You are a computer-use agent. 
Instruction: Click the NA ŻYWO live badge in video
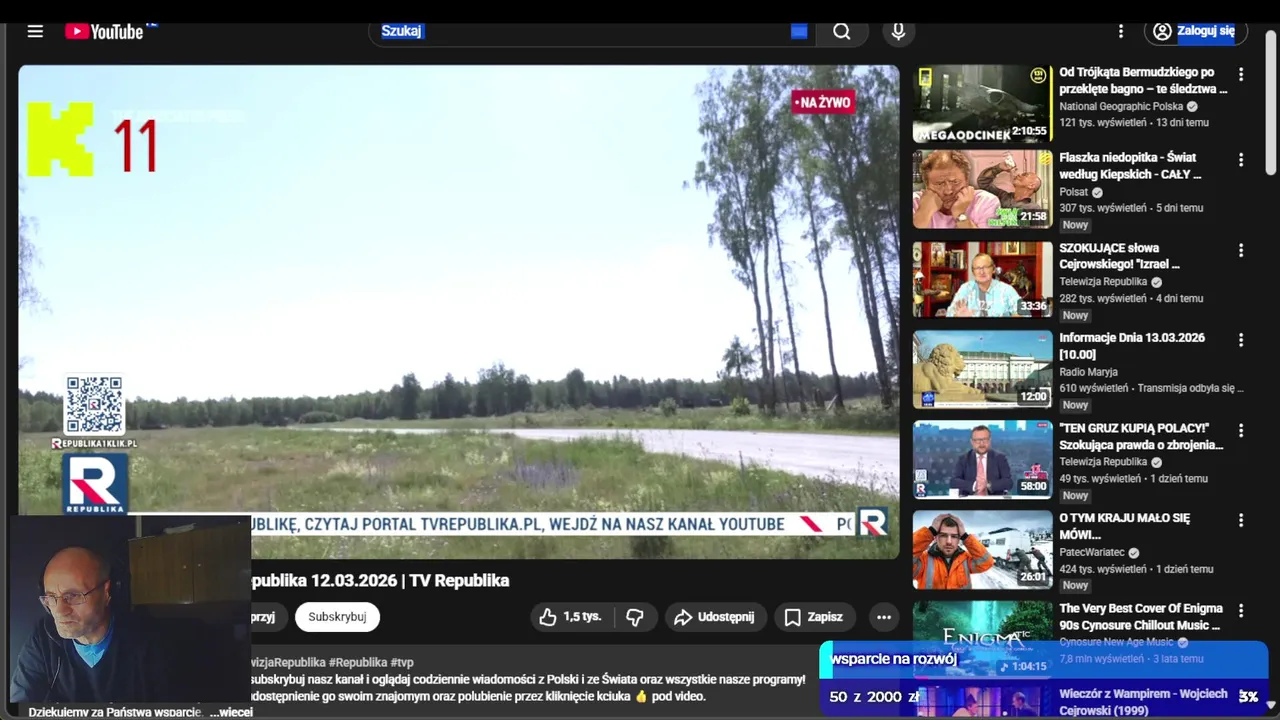click(823, 102)
